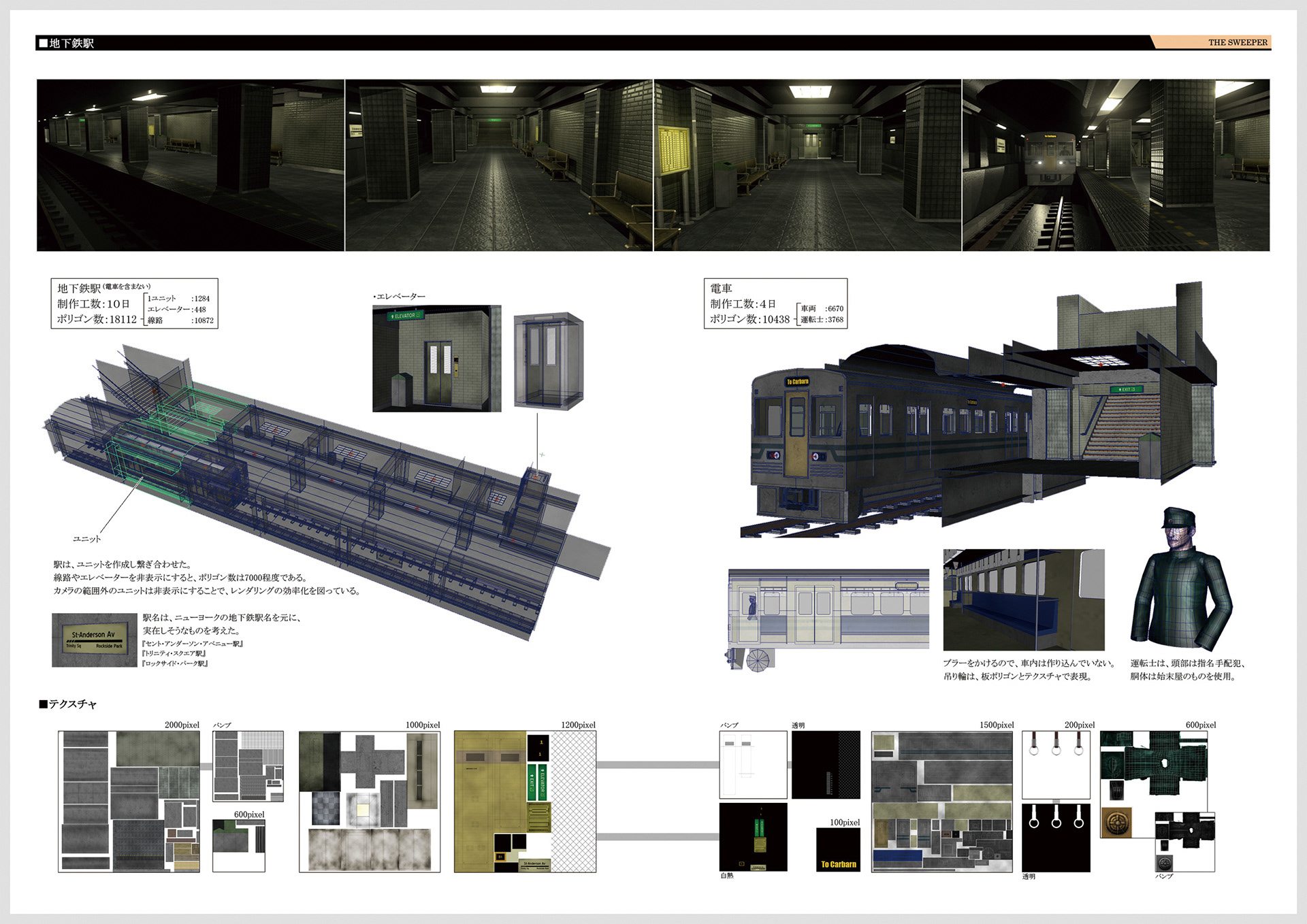The height and width of the screenshot is (924, 1307).
Task: Select the platform render with yellow timetable board
Action: [807, 165]
